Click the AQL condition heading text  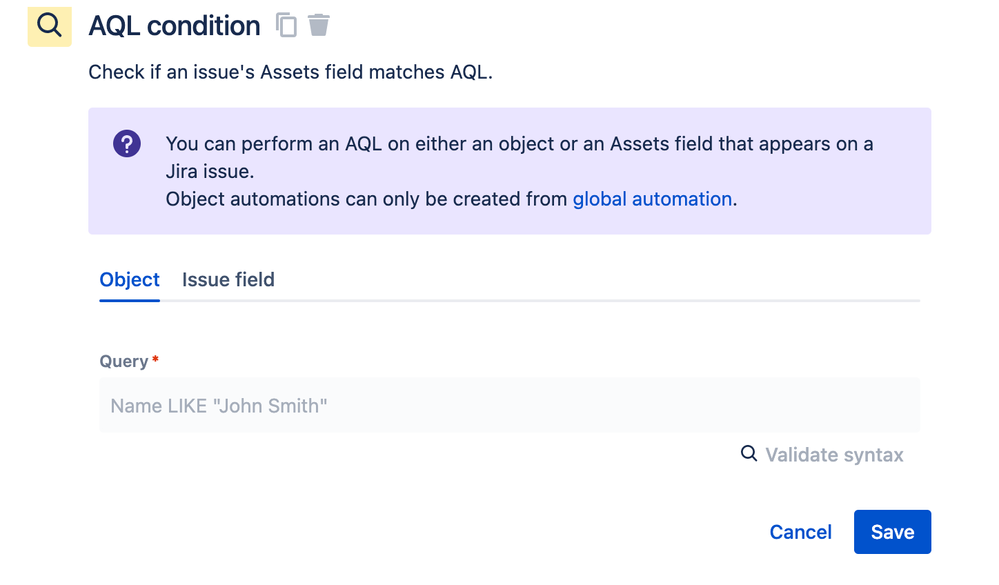click(x=174, y=26)
